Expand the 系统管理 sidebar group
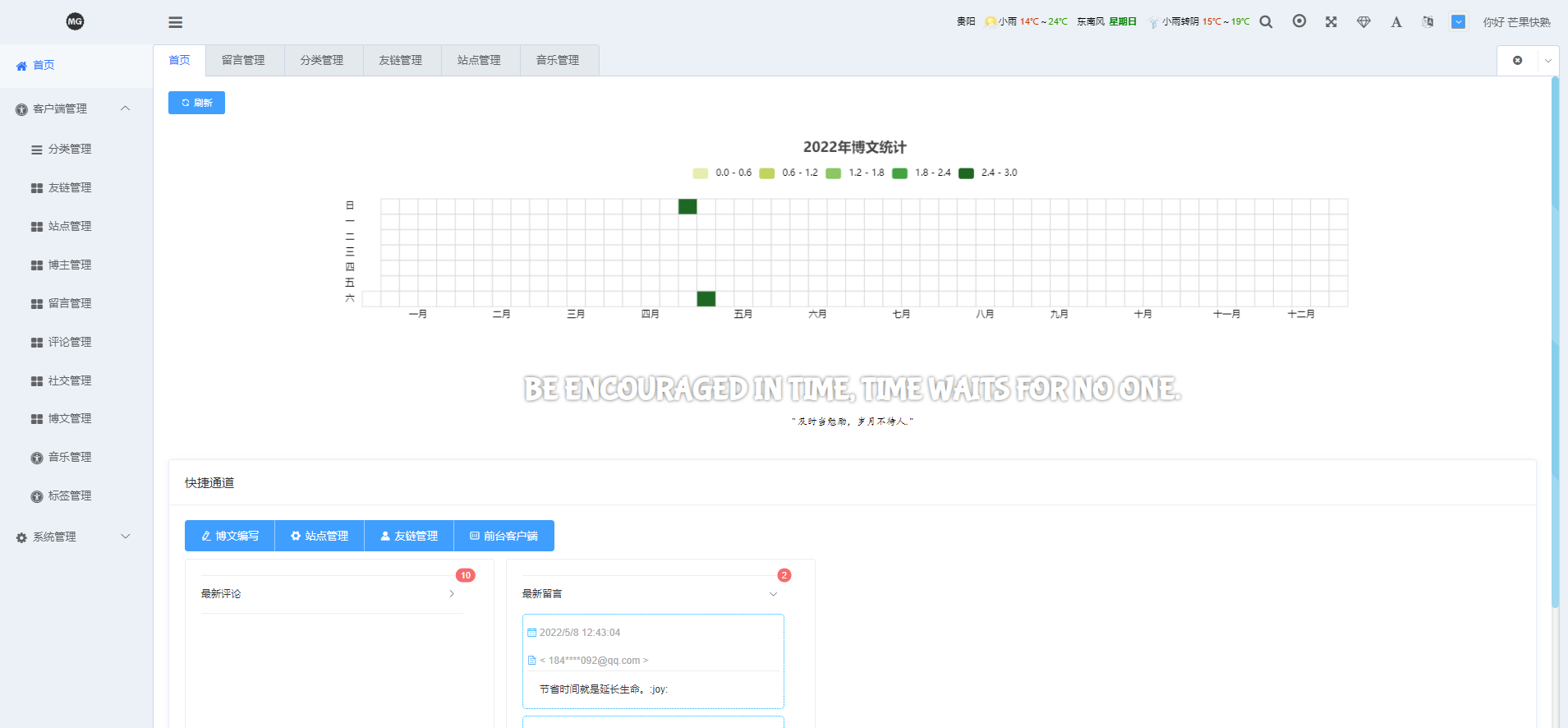 pyautogui.click(x=76, y=537)
